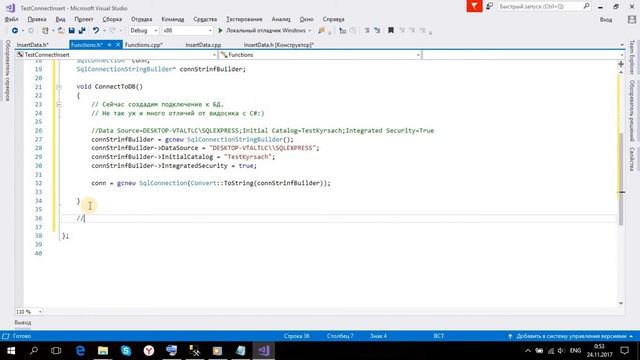Image resolution: width=640 pixels, height=360 pixels.
Task: Click Добавить в систему управления версиями
Action: pos(571,336)
